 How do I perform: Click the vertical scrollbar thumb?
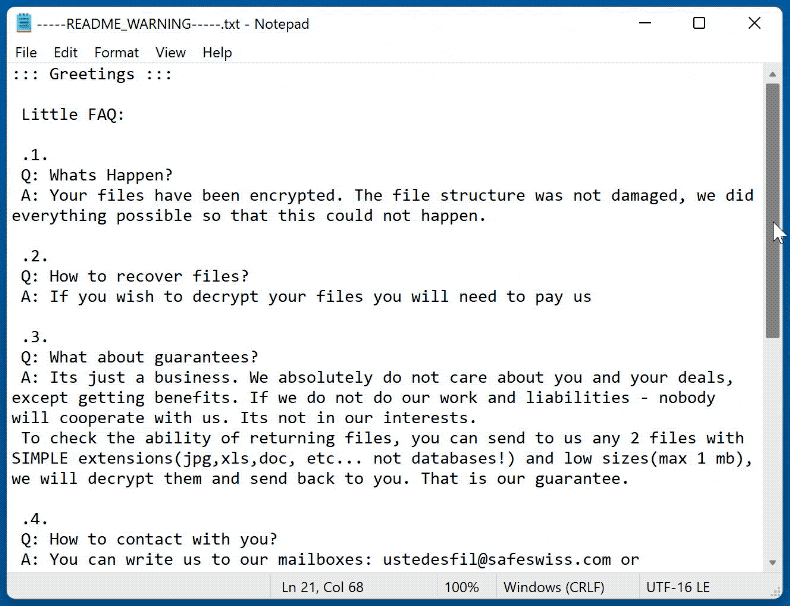pyautogui.click(x=773, y=210)
